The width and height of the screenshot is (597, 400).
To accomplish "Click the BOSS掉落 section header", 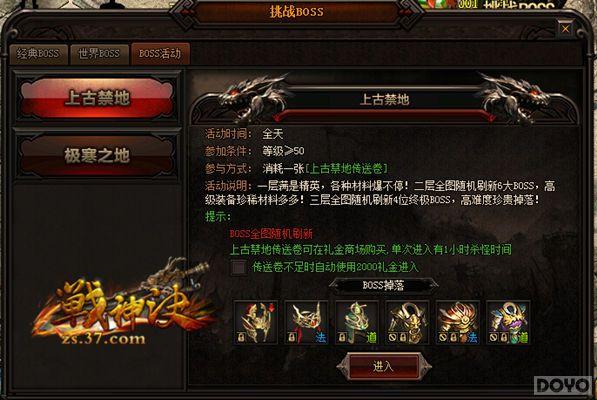I will pyautogui.click(x=383, y=285).
